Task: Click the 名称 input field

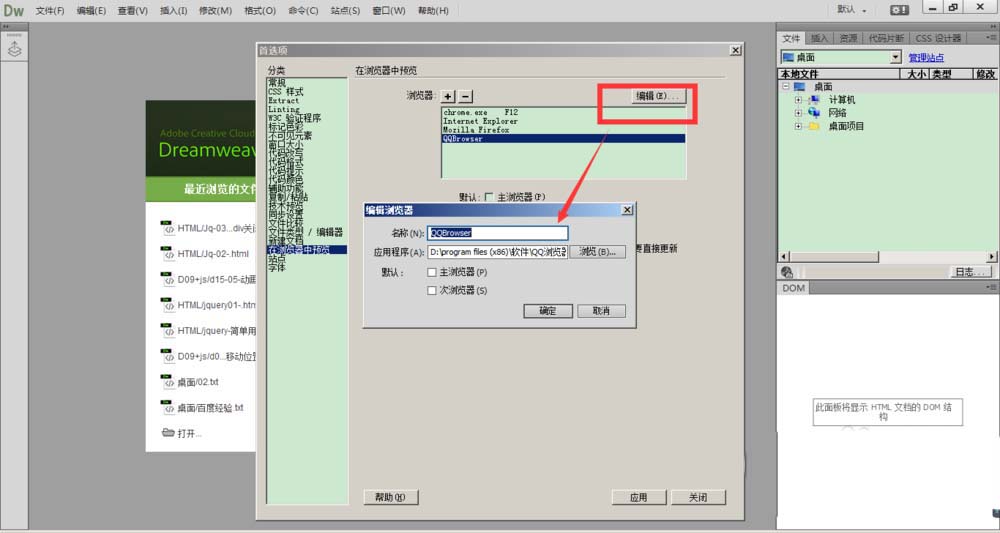Action: [498, 233]
